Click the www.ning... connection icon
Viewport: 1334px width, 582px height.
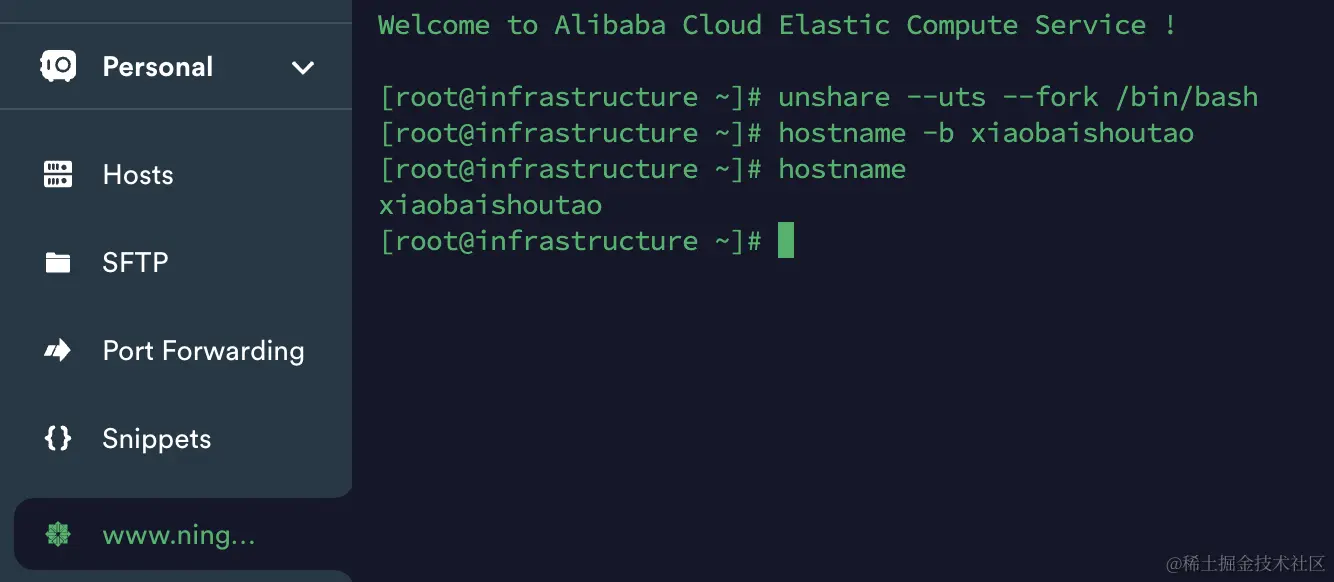58,535
